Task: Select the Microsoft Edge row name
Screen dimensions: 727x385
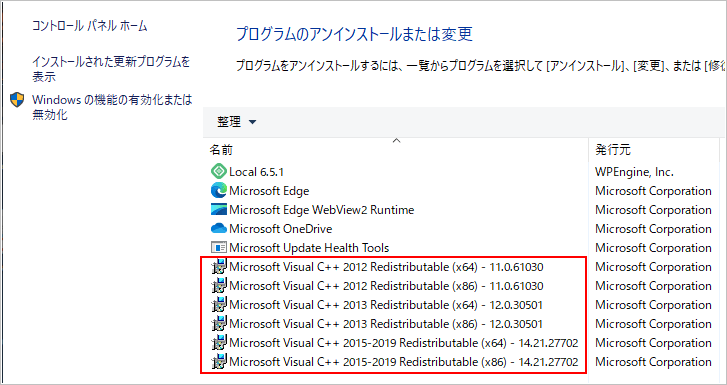Action: tap(269, 191)
